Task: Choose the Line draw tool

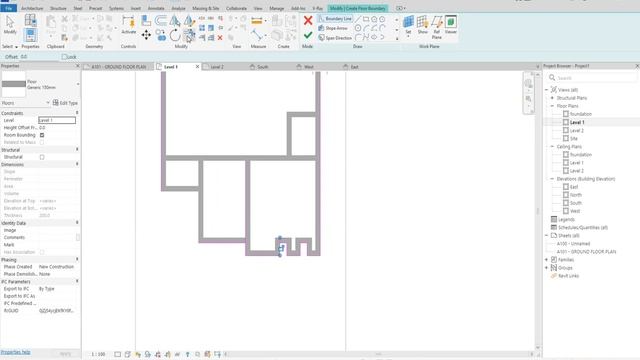Action: pos(358,19)
